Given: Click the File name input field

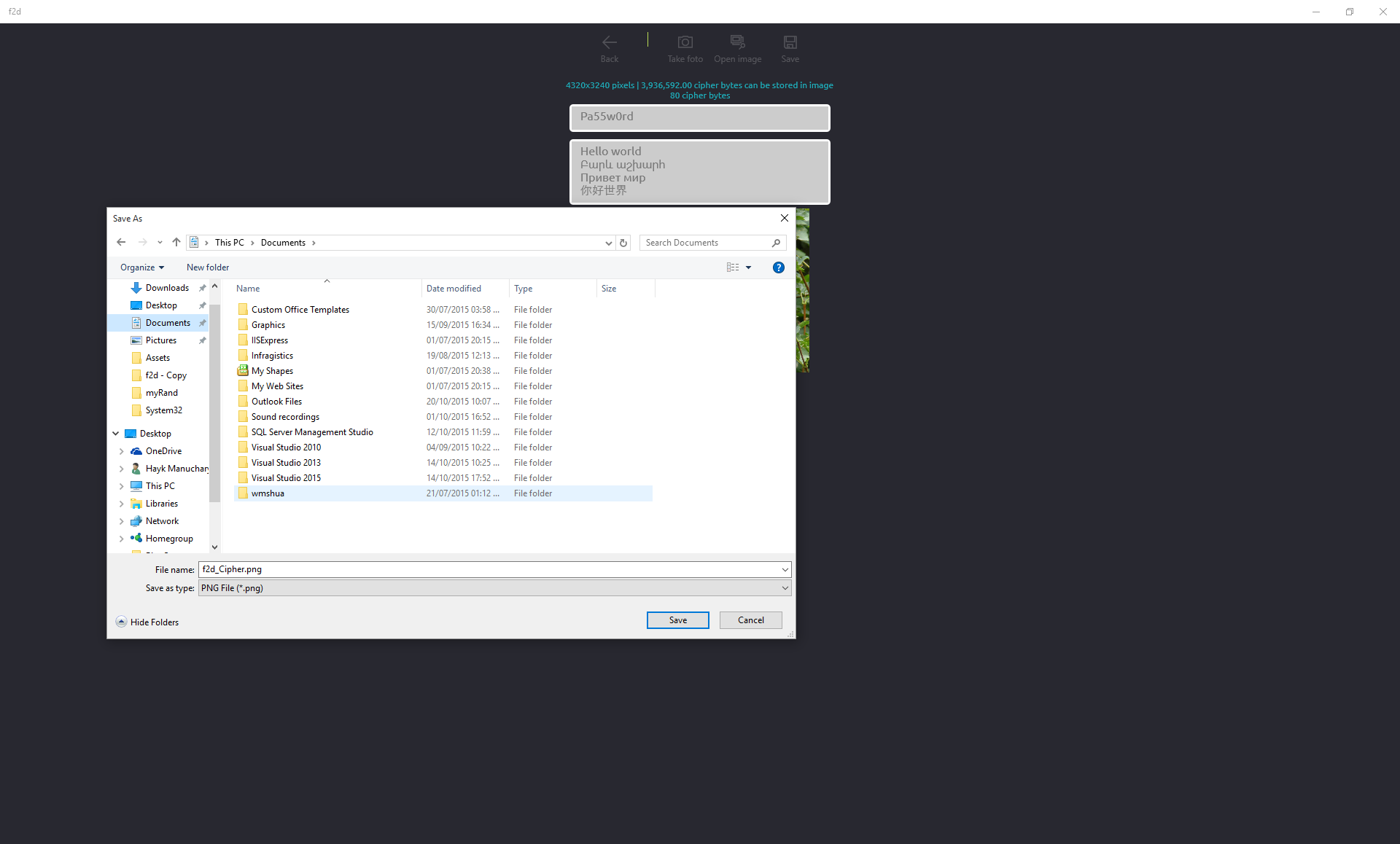Looking at the screenshot, I should [x=489, y=569].
